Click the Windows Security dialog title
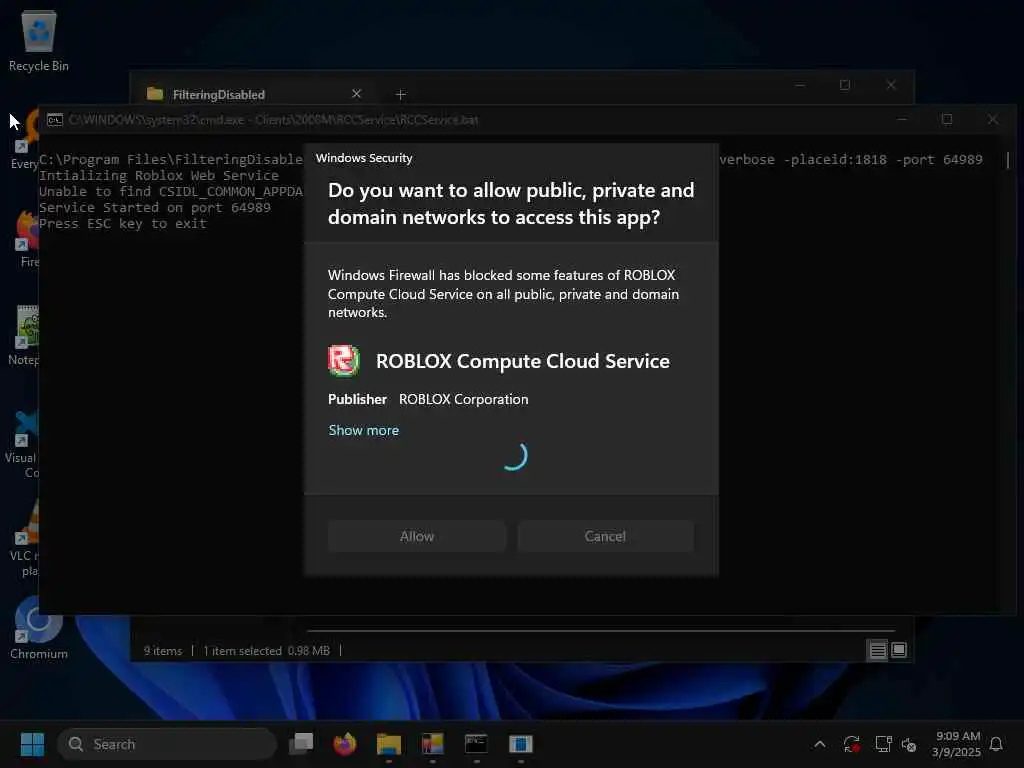This screenshot has height=768, width=1024. pyautogui.click(x=364, y=158)
